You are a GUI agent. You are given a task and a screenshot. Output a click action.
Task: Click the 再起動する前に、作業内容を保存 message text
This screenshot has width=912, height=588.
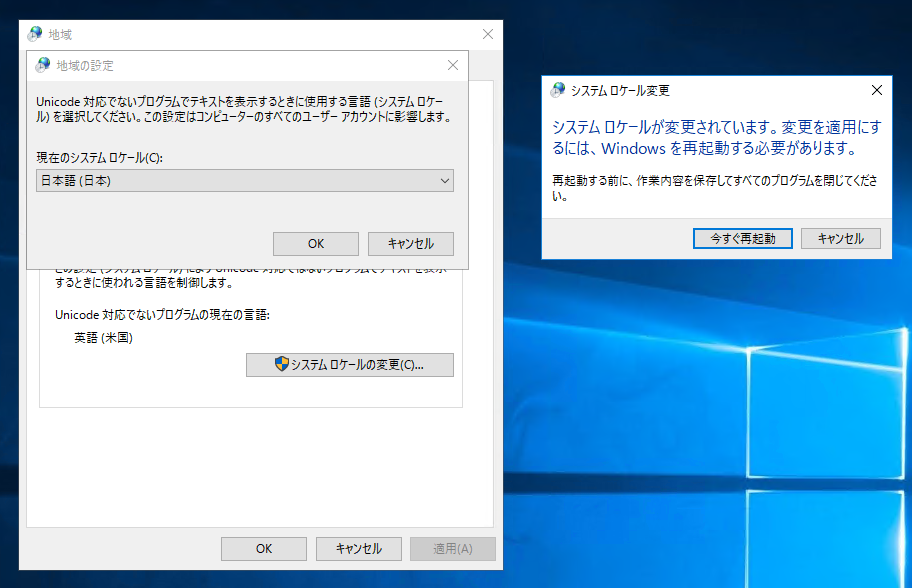click(714, 188)
